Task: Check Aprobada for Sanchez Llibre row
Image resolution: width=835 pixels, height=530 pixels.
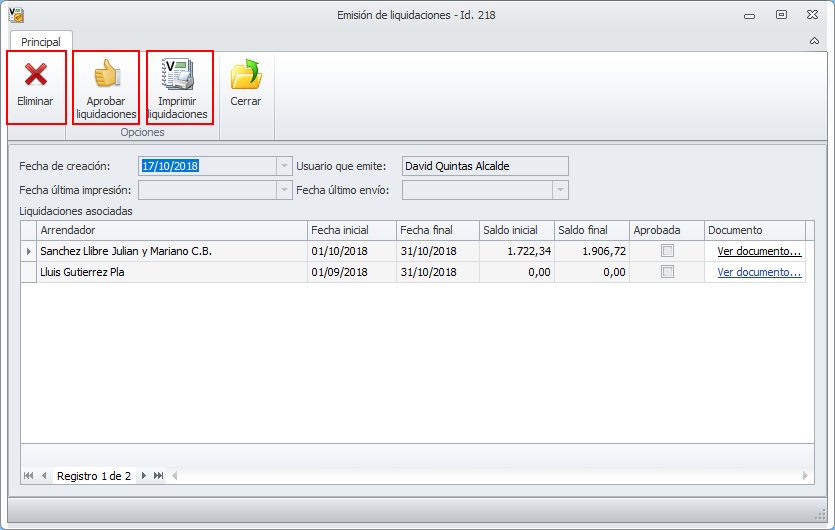Action: click(x=667, y=251)
